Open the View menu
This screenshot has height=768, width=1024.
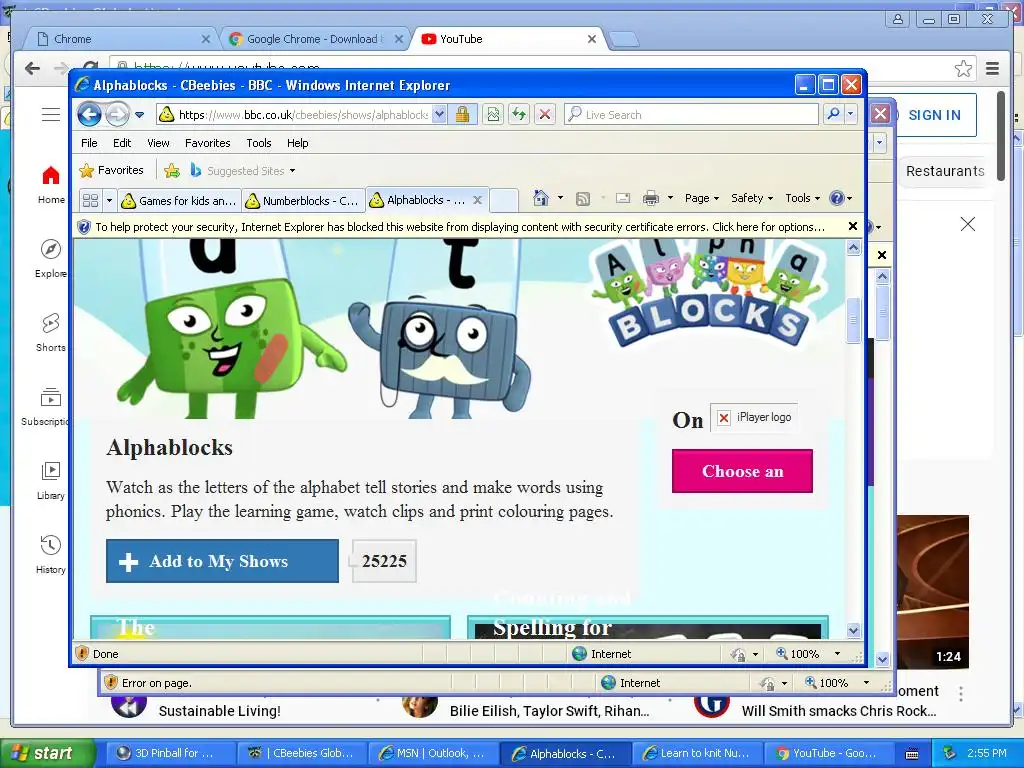click(158, 143)
